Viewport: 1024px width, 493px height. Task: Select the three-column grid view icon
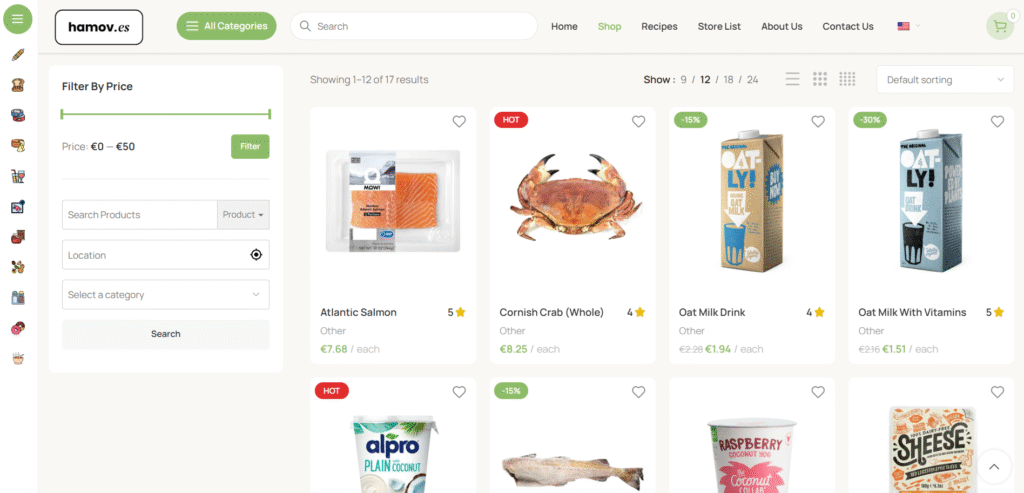[820, 79]
